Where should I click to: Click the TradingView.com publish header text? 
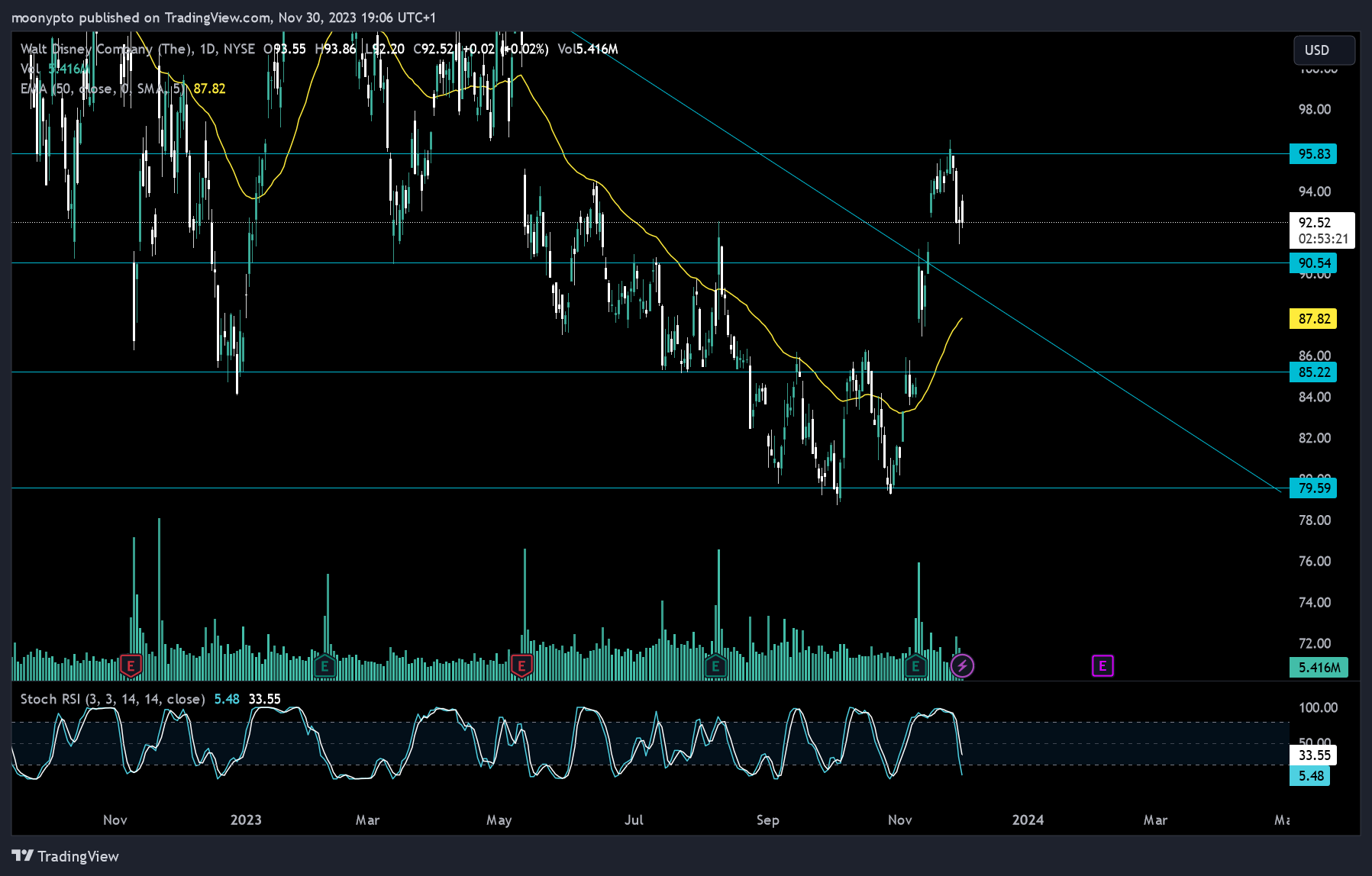pos(223,18)
